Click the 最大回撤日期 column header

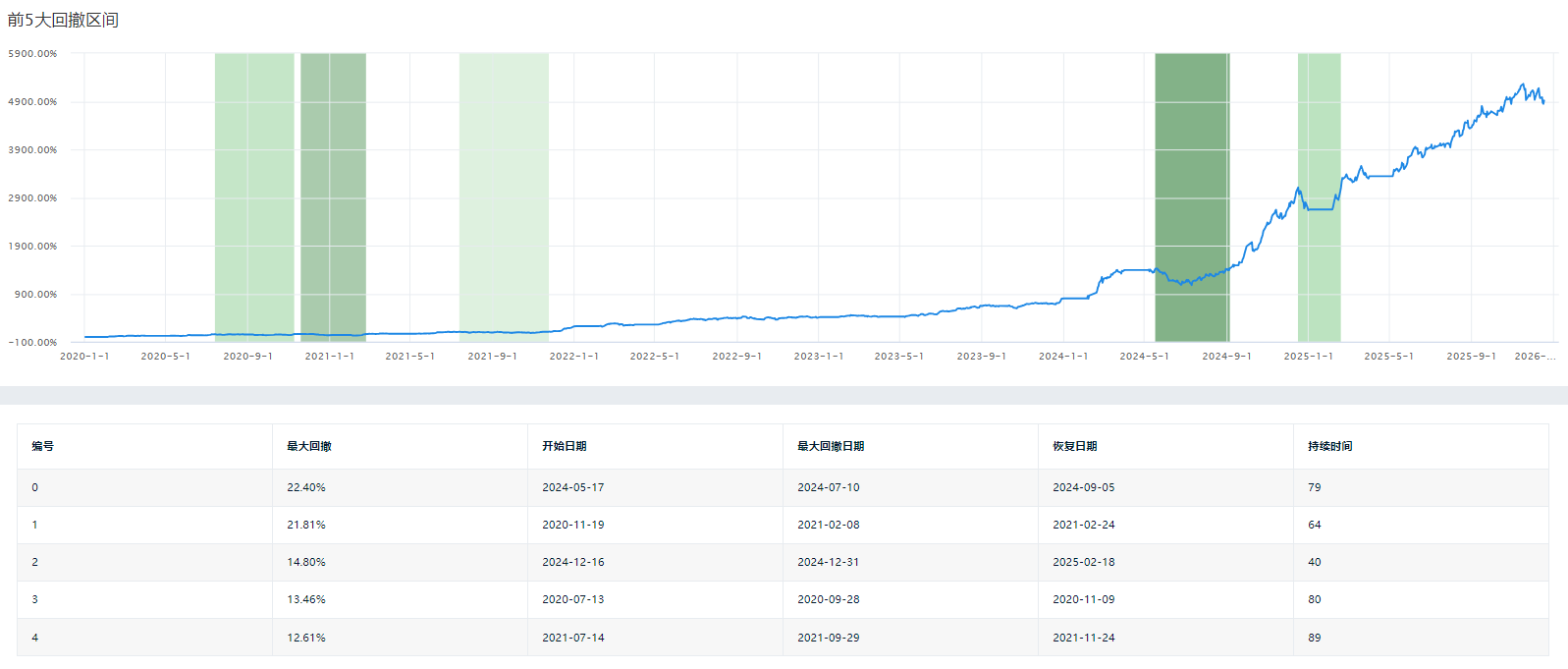pyautogui.click(x=831, y=446)
